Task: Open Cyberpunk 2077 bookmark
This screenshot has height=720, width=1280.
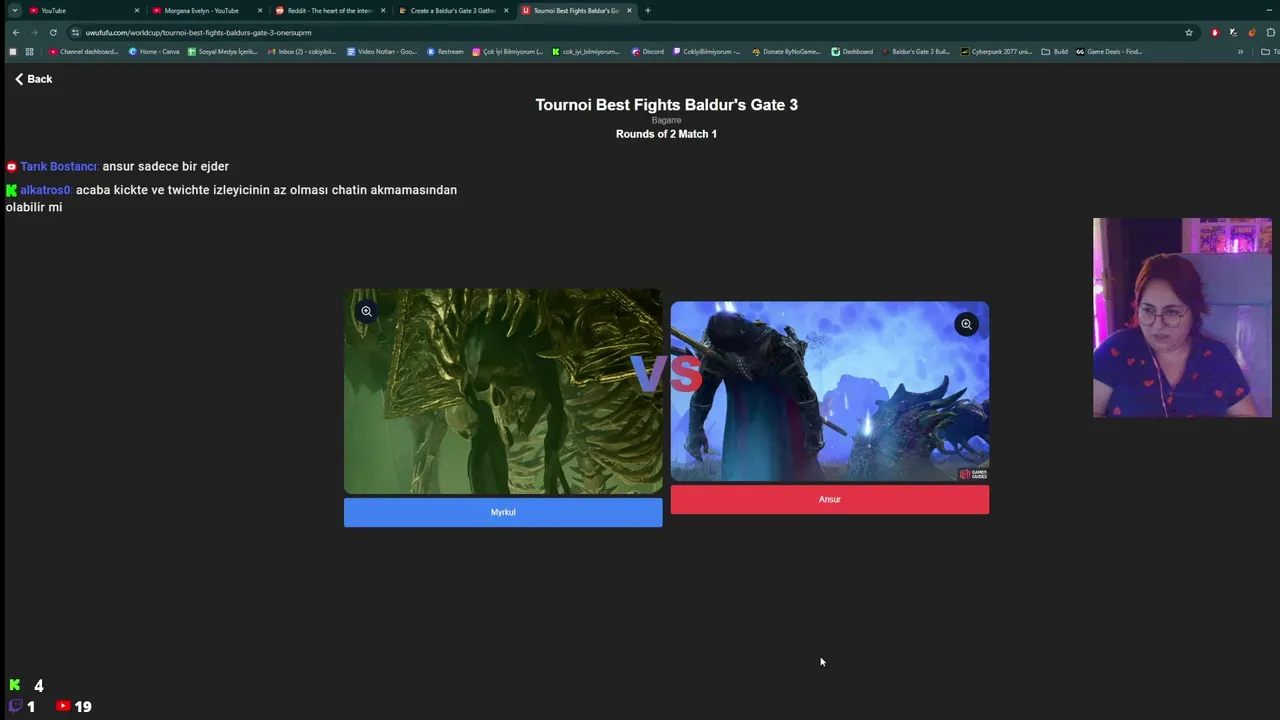Action: (x=996, y=52)
